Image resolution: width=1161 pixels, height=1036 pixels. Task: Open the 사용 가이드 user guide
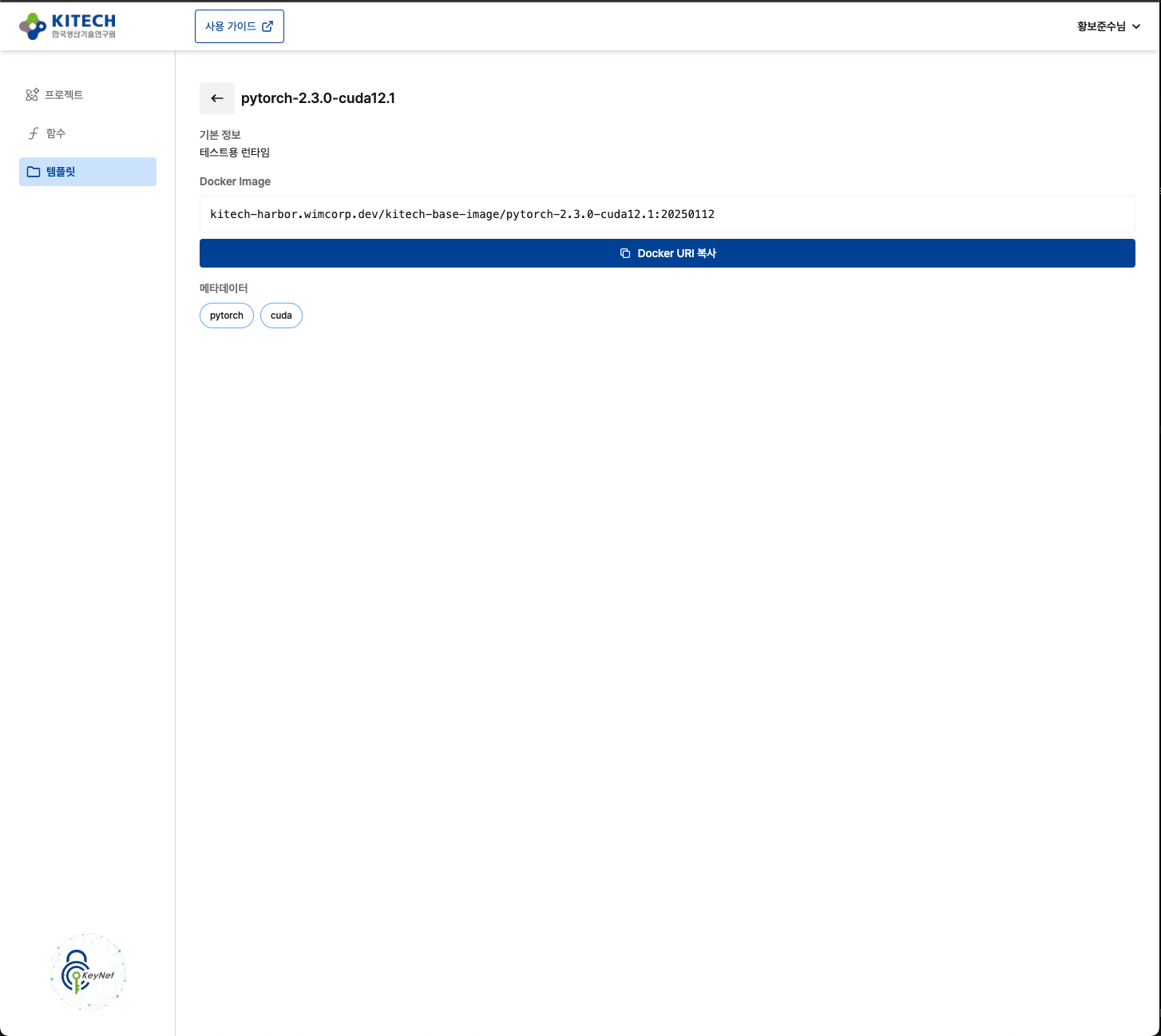coord(231,26)
